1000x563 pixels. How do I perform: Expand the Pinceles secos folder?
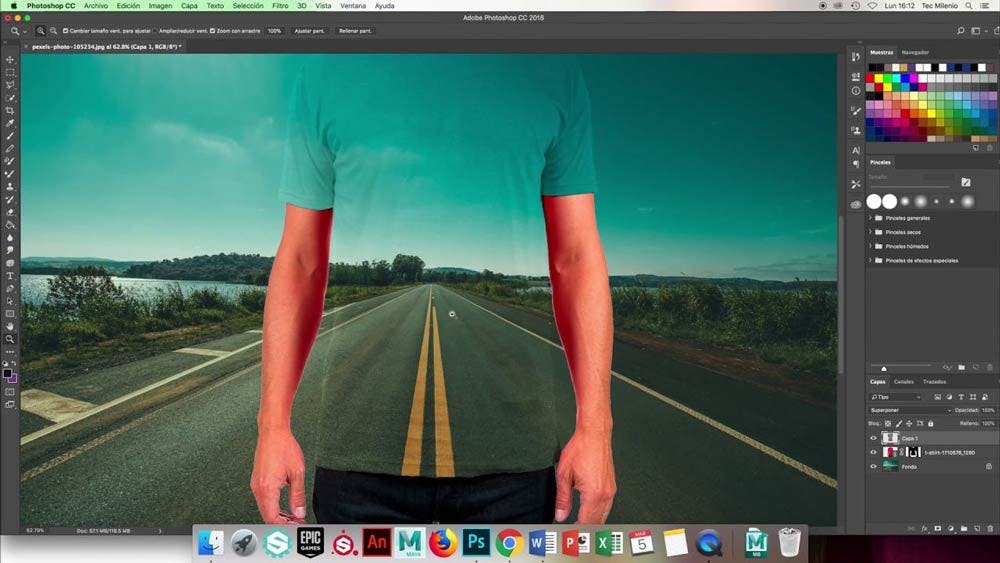(870, 232)
